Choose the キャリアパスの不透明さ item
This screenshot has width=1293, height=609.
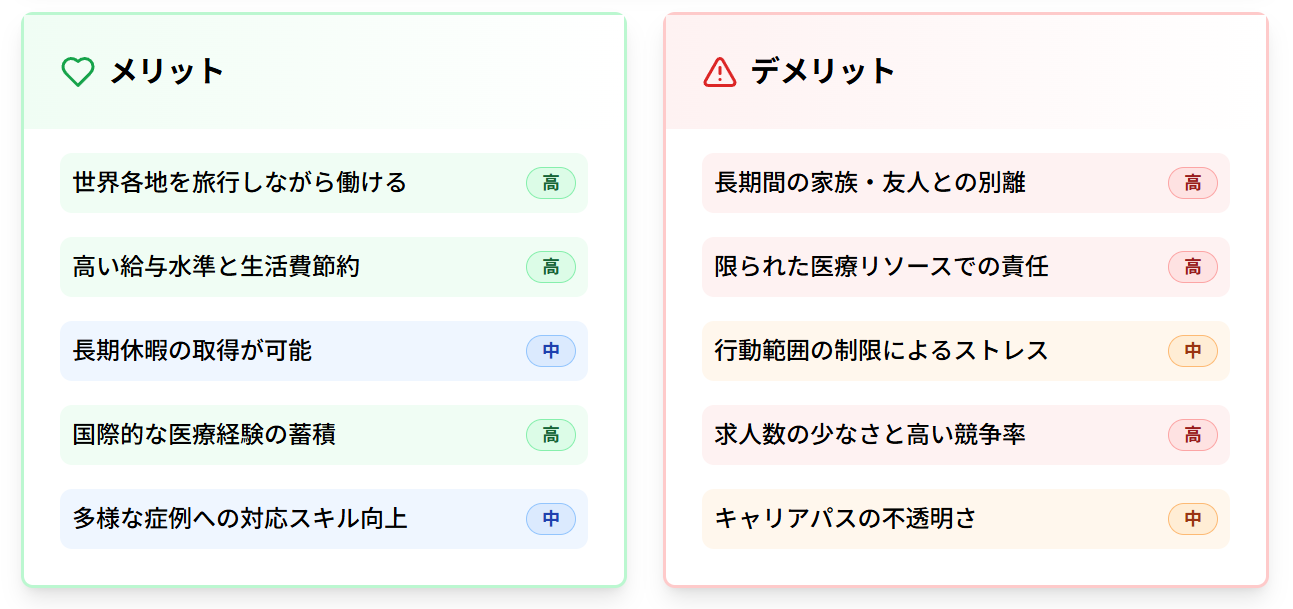click(x=966, y=519)
